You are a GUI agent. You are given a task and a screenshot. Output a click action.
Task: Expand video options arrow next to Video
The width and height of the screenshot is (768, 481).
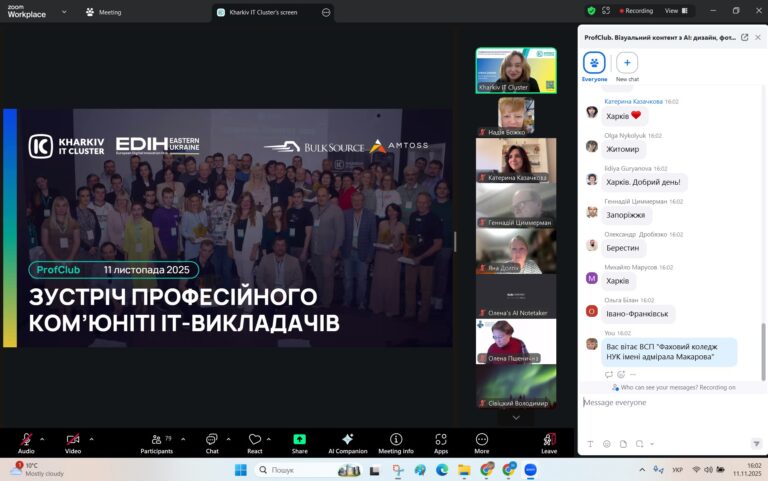[x=91, y=439]
